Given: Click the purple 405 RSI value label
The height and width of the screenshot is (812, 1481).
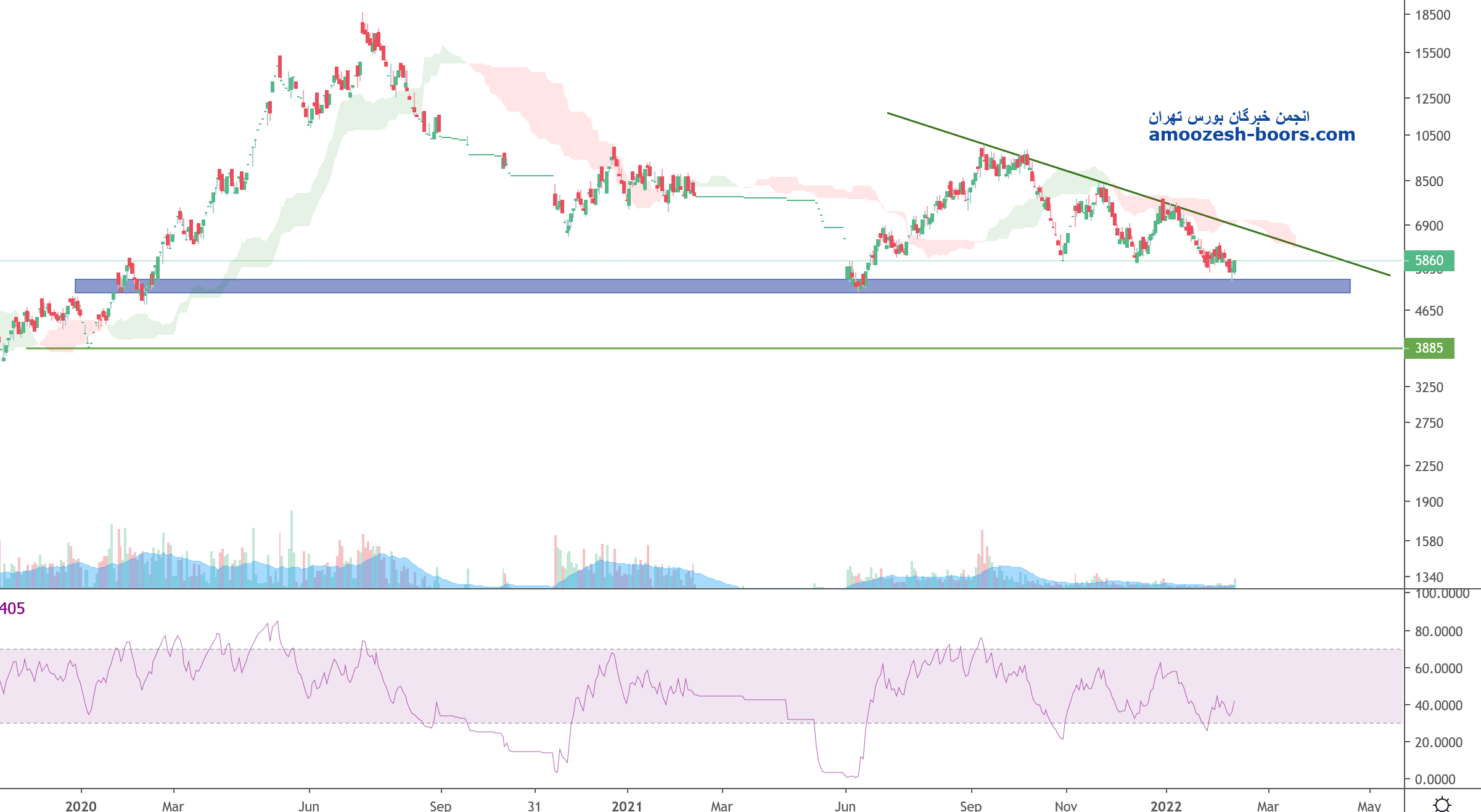Looking at the screenshot, I should (12, 609).
